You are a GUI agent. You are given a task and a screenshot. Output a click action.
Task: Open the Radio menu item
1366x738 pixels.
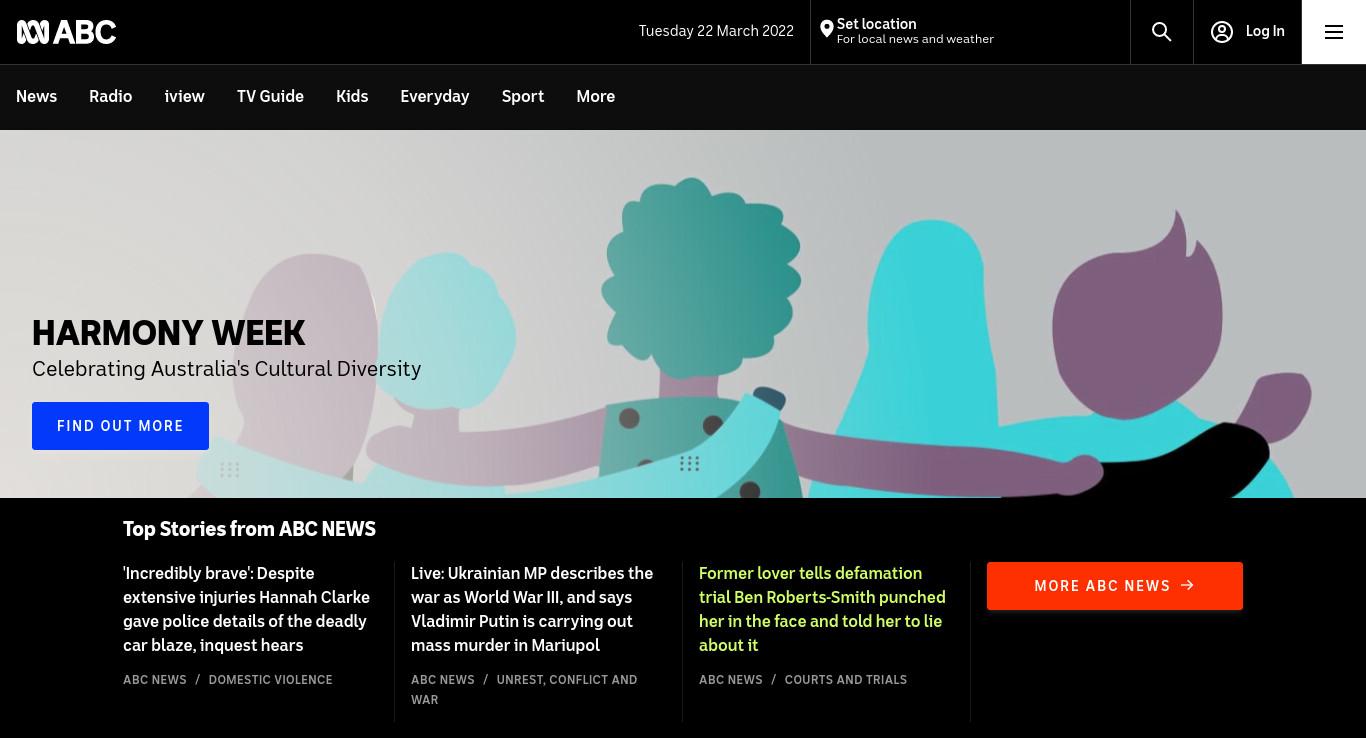coord(110,97)
